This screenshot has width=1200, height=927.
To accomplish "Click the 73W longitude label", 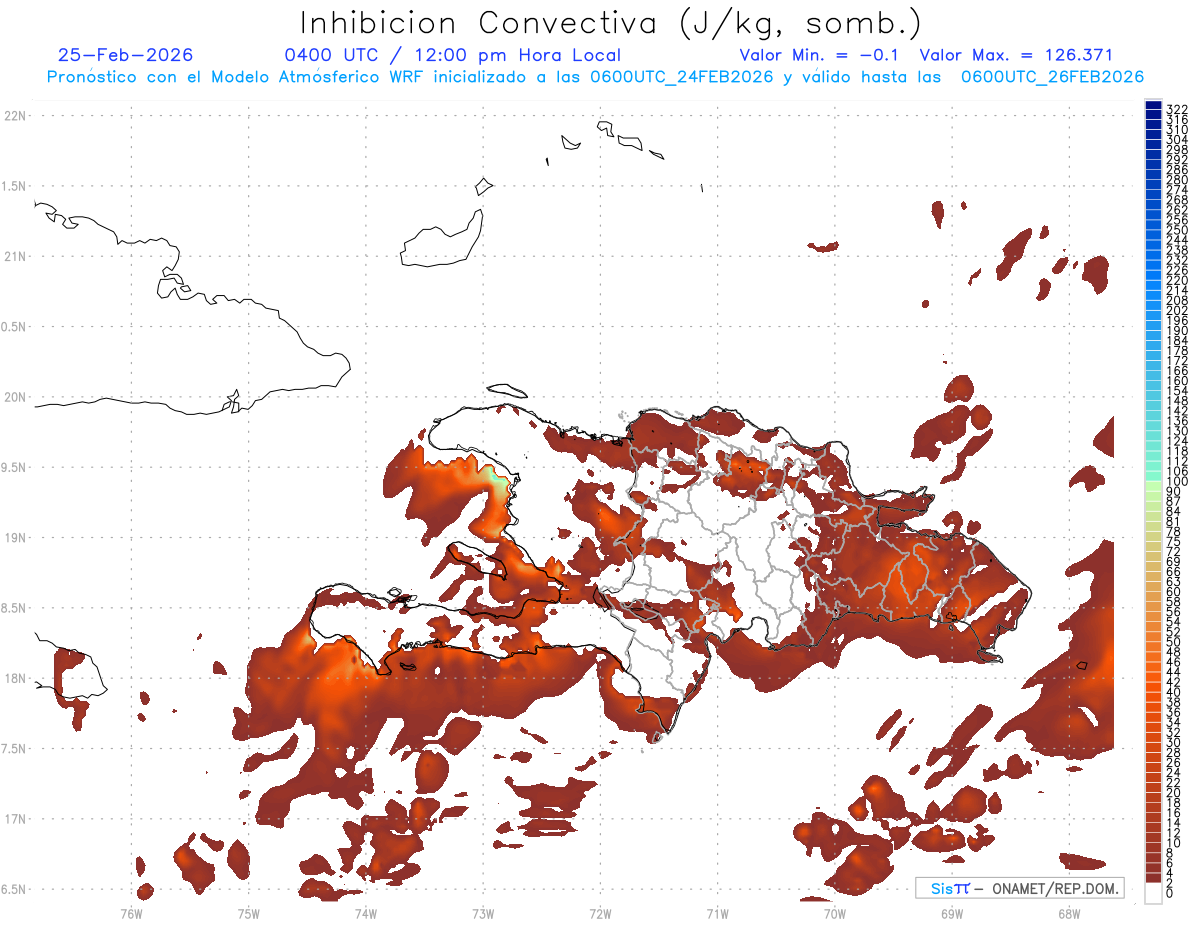I will click(x=483, y=913).
